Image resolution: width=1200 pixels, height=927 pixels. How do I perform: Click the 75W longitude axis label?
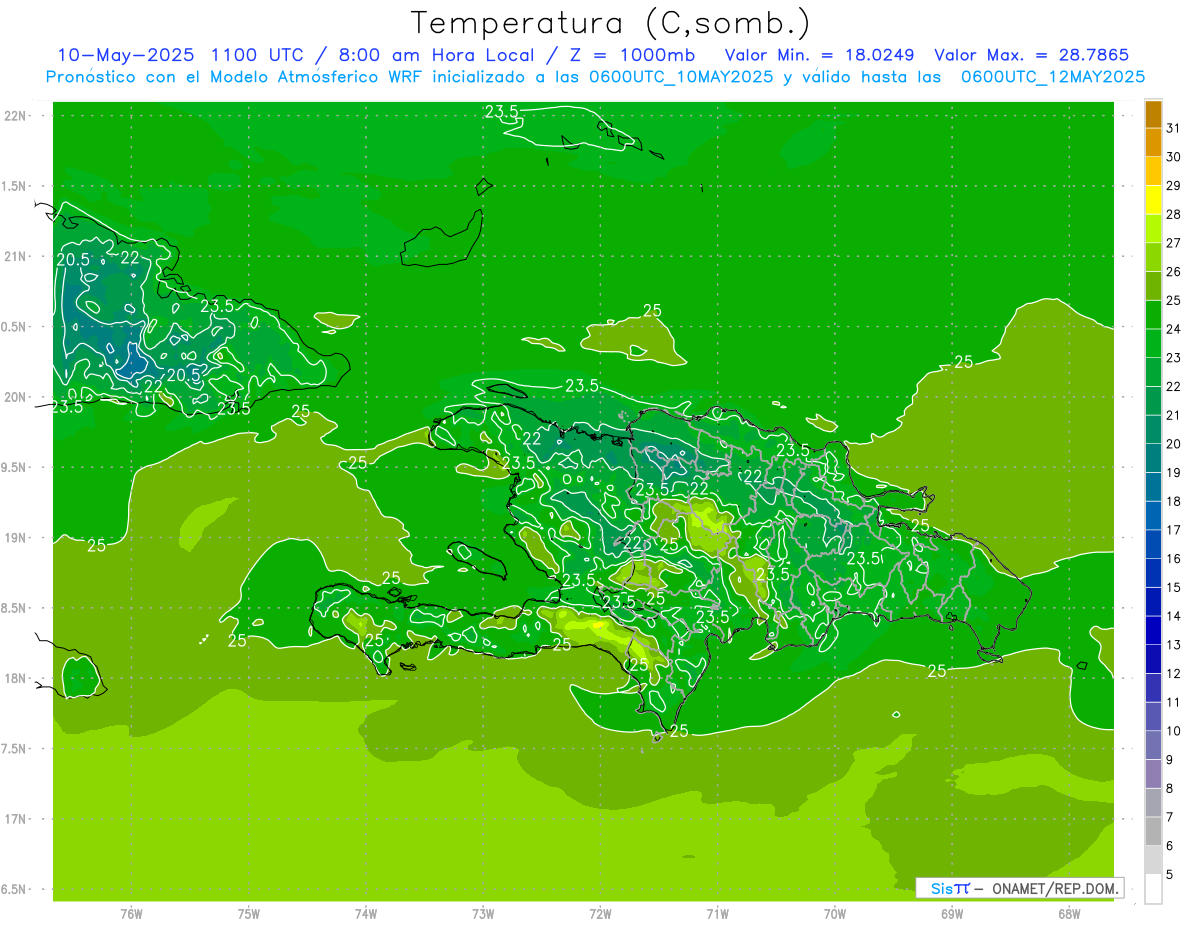pyautogui.click(x=249, y=913)
